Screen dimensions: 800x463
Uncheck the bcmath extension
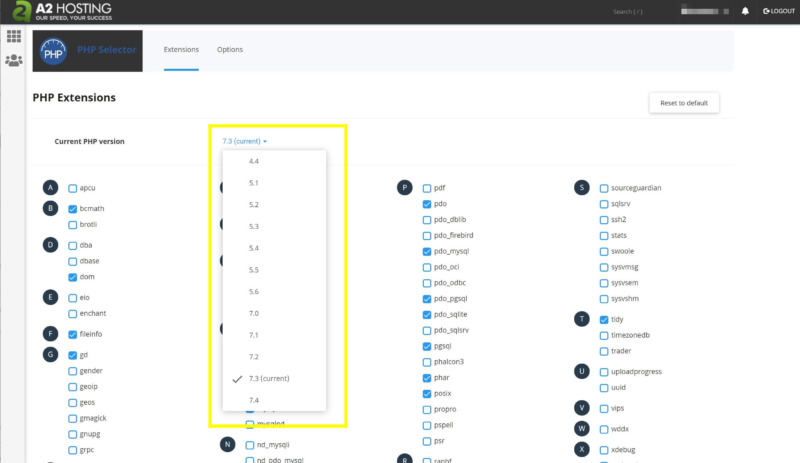point(73,209)
